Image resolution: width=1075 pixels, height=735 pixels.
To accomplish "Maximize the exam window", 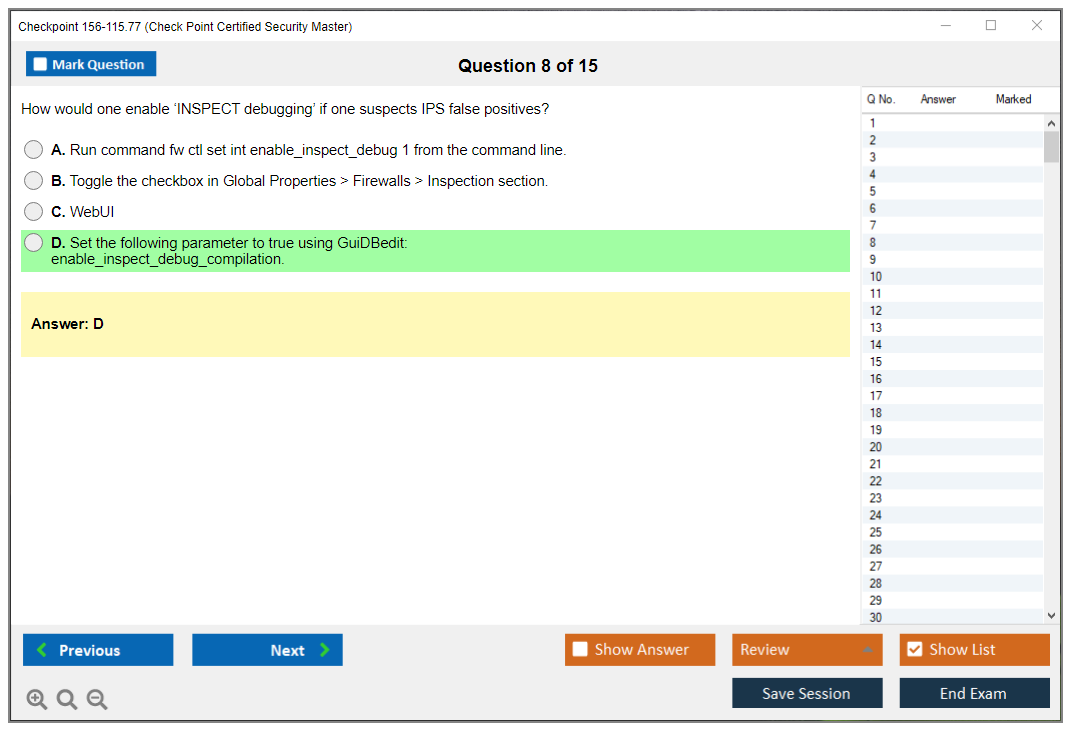I will pos(991,26).
